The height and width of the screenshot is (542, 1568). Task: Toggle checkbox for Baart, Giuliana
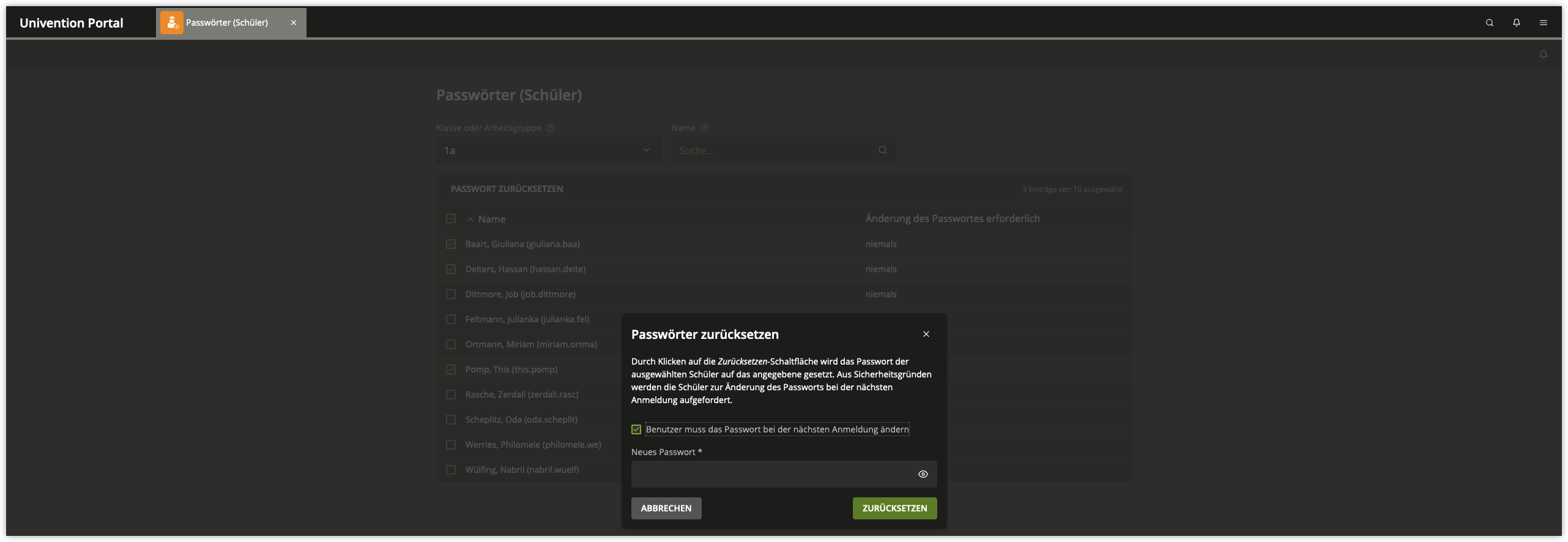click(451, 244)
